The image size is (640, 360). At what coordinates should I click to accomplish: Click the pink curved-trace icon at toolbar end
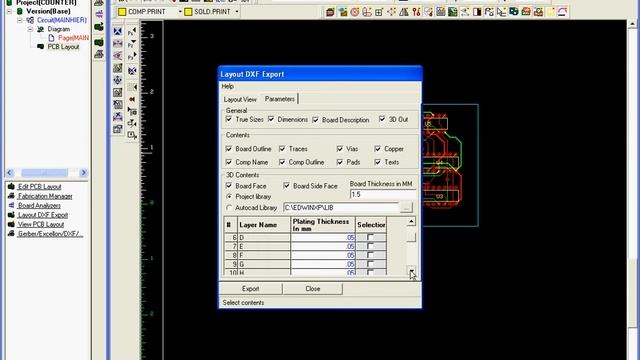(x=562, y=12)
